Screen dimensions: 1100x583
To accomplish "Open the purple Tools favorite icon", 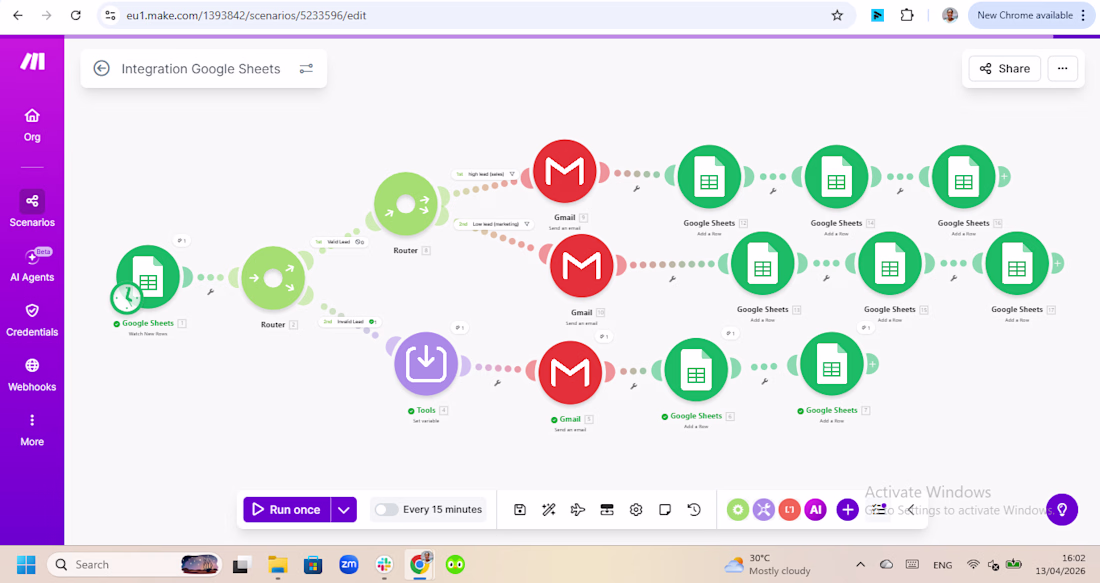I will pos(763,510).
